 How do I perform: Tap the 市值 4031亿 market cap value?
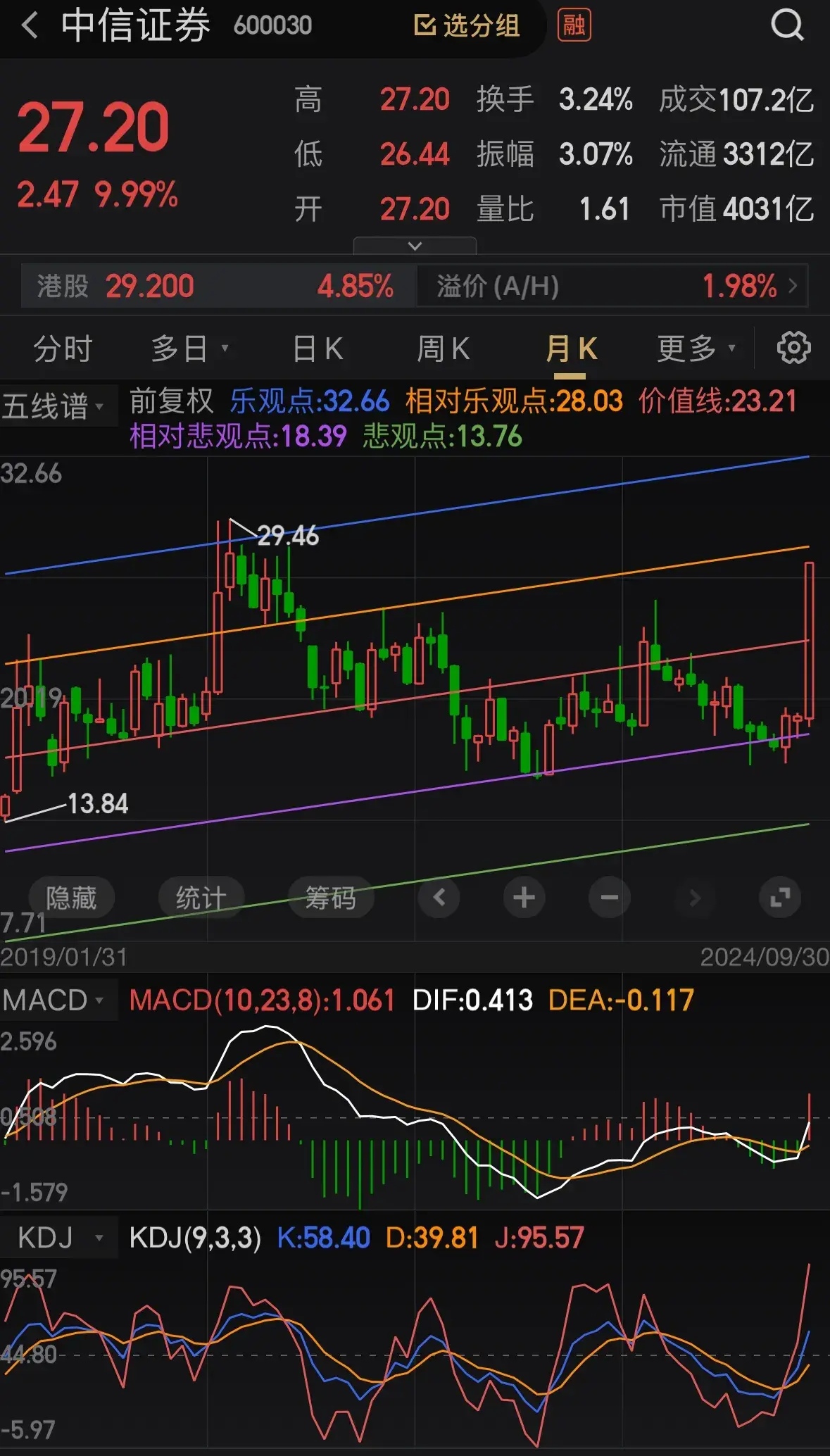[736, 208]
